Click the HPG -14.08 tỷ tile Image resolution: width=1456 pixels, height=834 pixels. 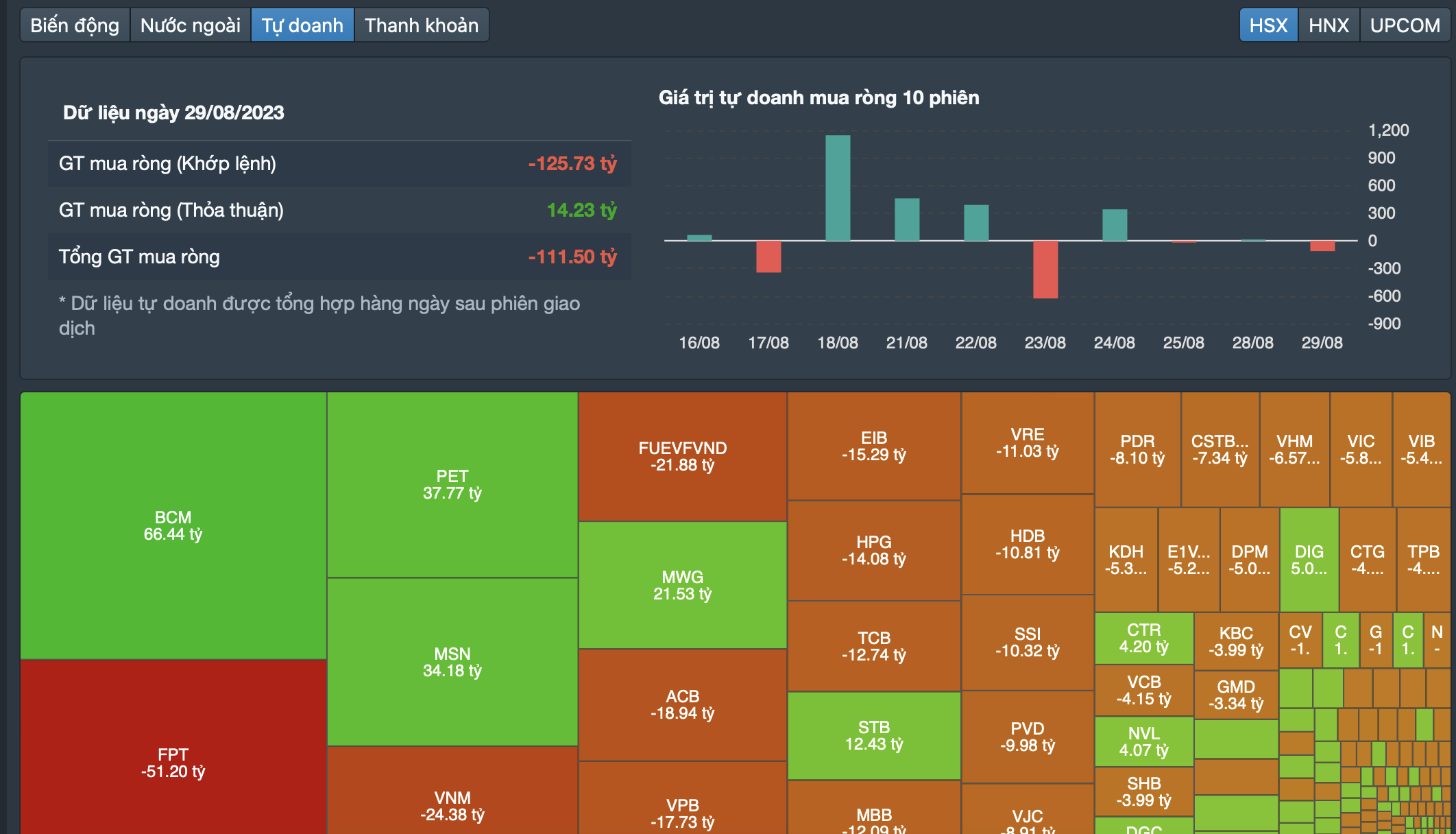click(x=874, y=551)
